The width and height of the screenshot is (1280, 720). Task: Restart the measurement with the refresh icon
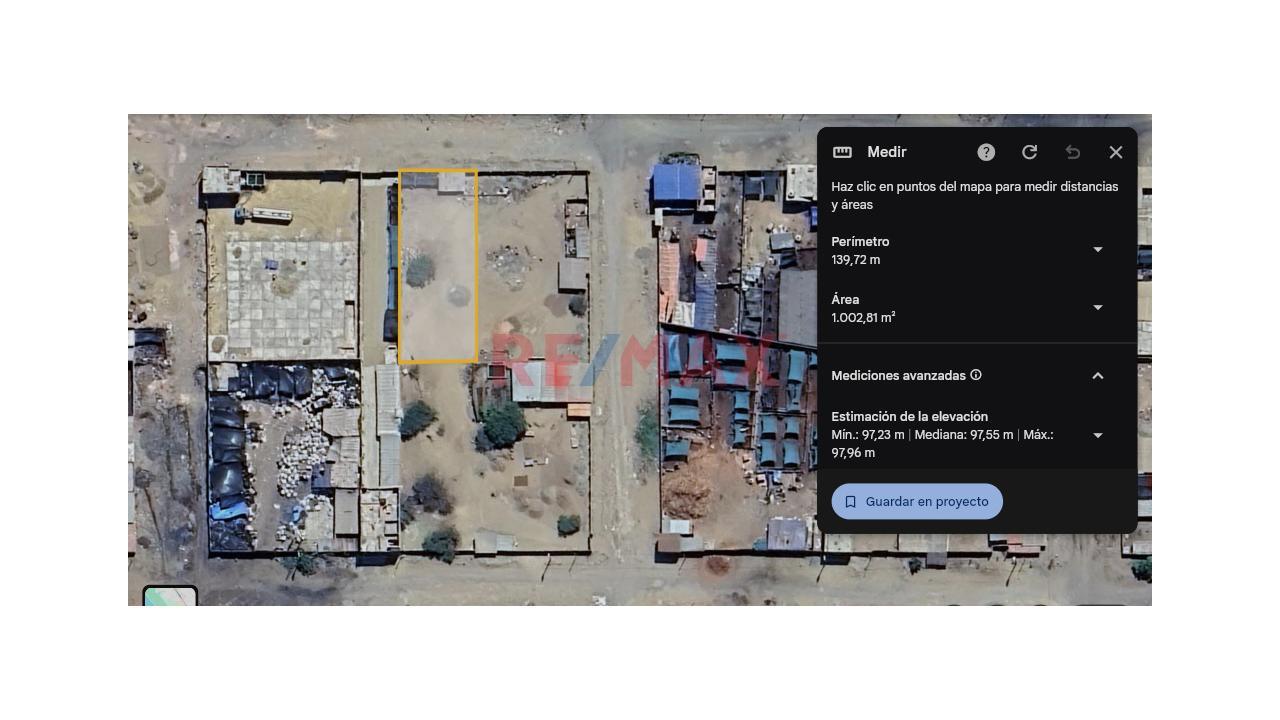(1029, 152)
